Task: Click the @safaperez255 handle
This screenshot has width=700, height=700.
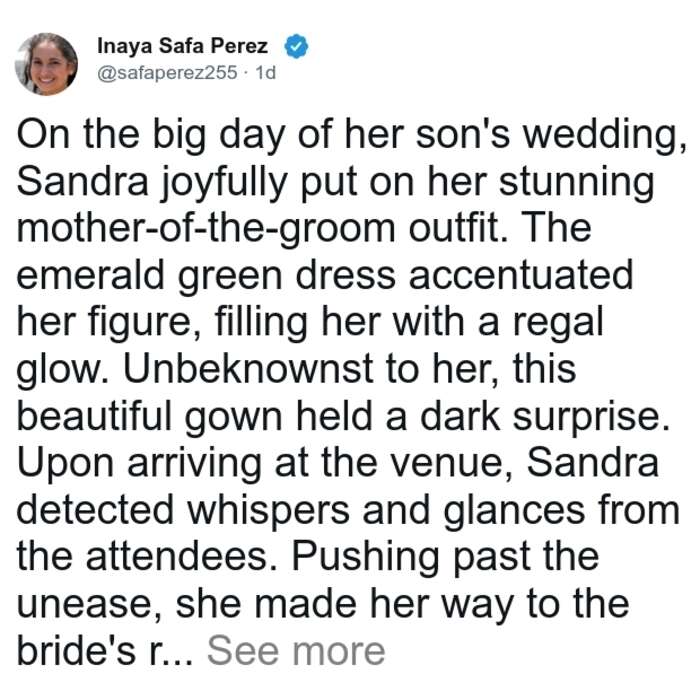Action: [x=167, y=72]
